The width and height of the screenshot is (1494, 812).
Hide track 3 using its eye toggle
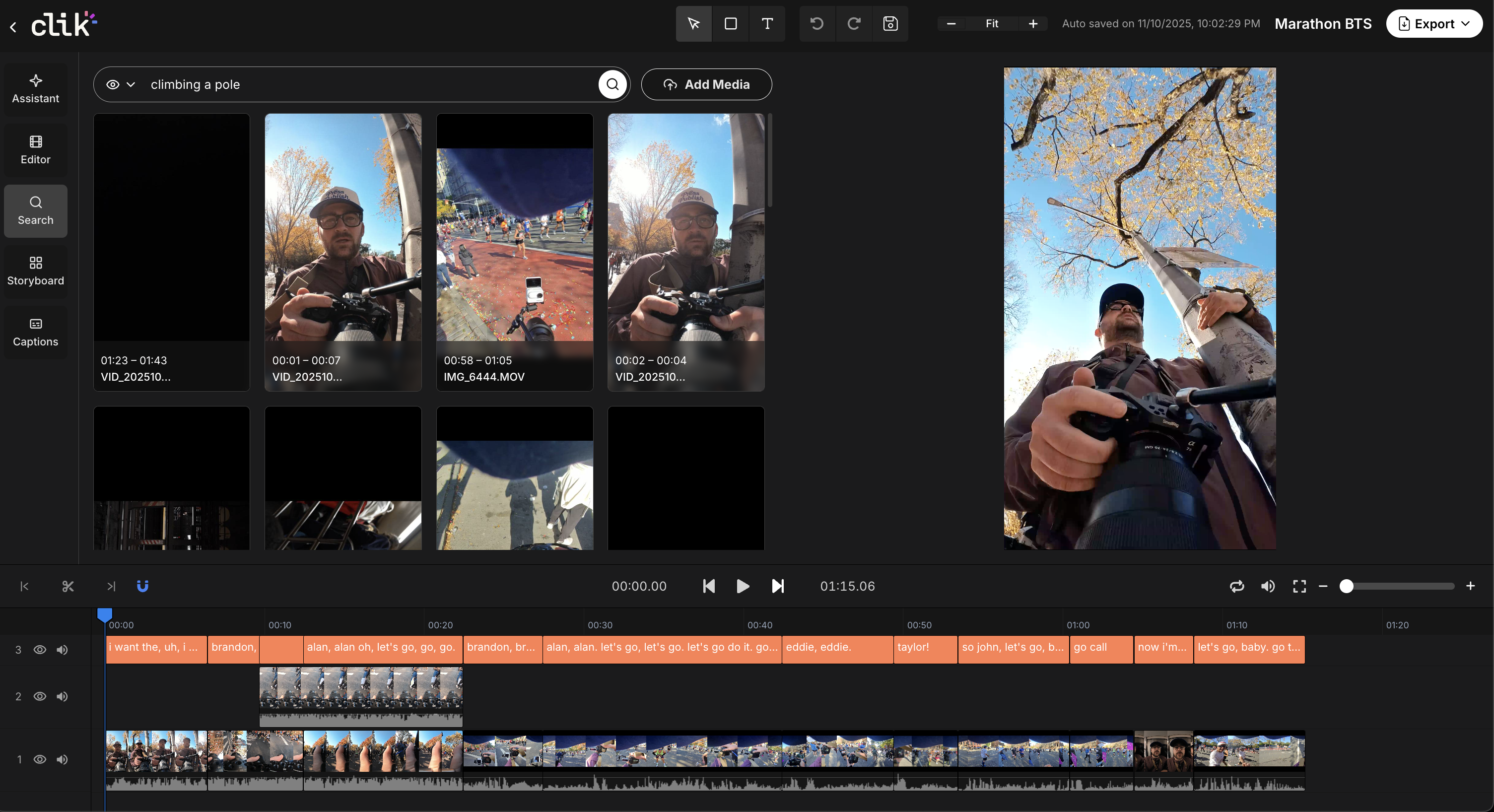[39, 650]
